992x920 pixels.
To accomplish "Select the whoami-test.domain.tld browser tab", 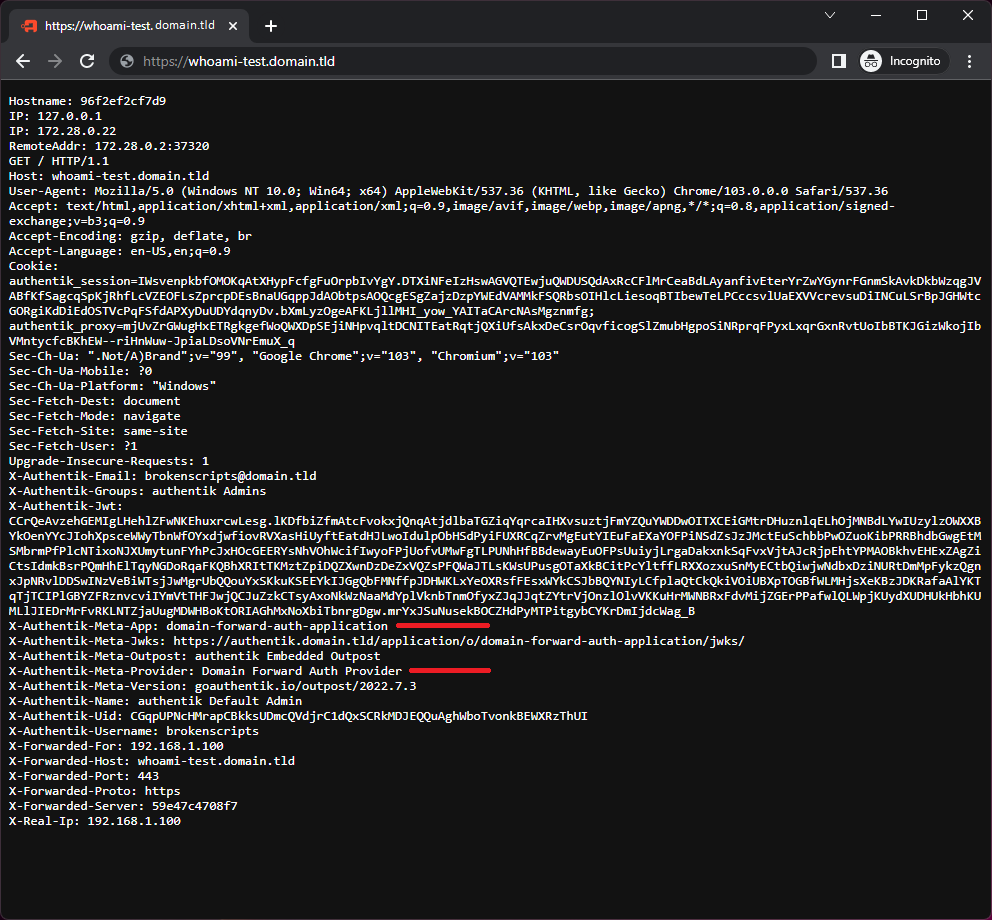I will pyautogui.click(x=129, y=26).
